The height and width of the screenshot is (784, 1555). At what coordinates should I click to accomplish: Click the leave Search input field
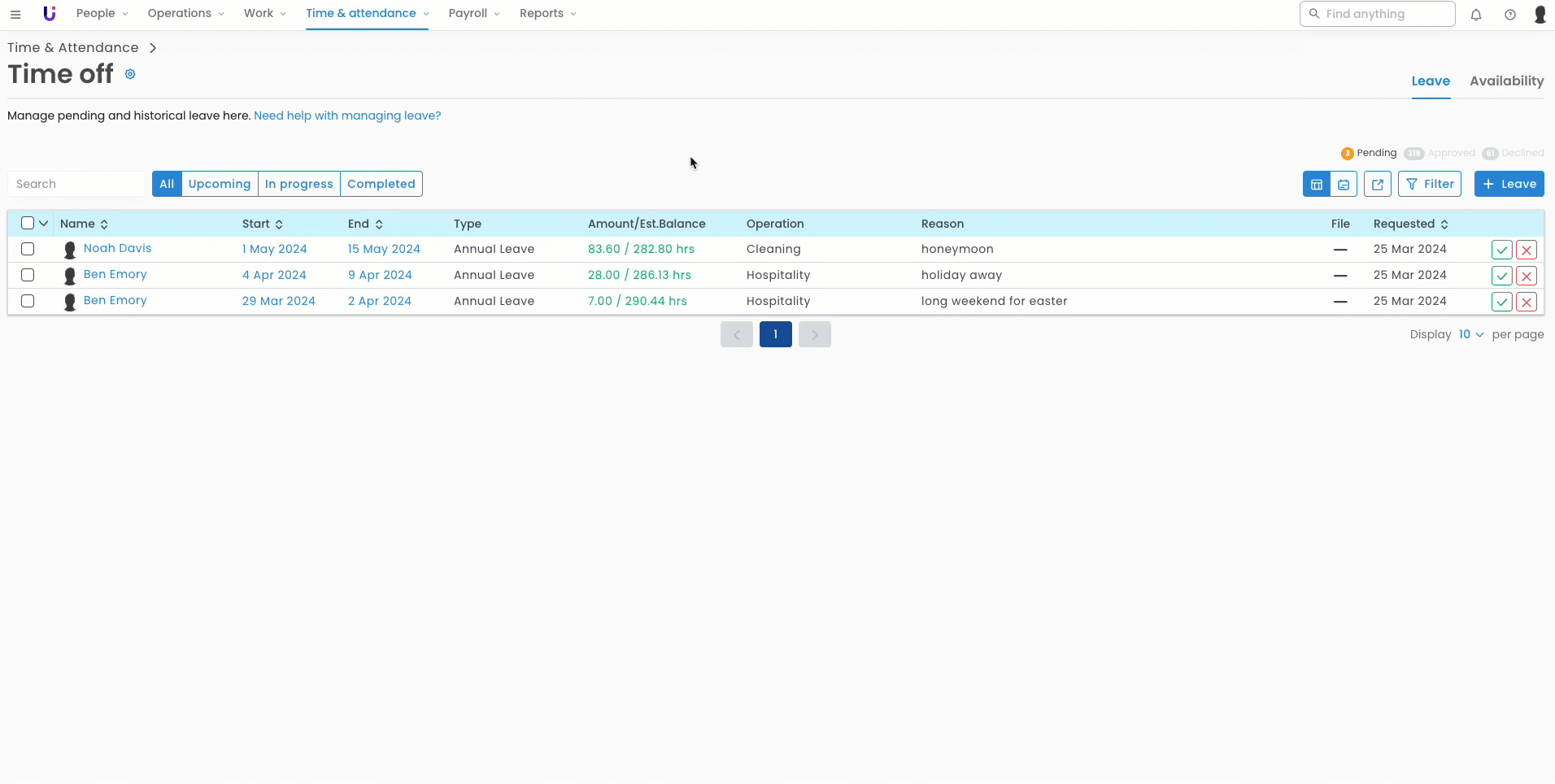pyautogui.click(x=76, y=184)
